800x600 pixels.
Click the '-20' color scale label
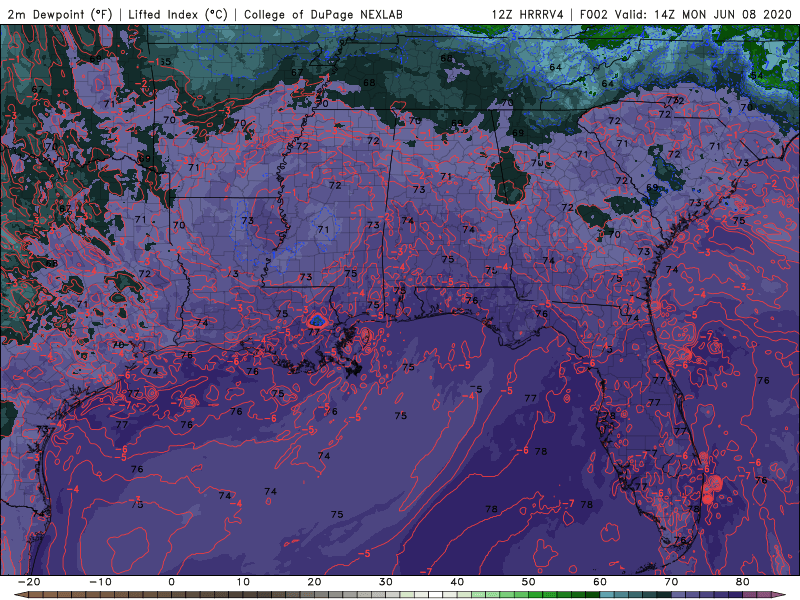(29, 582)
